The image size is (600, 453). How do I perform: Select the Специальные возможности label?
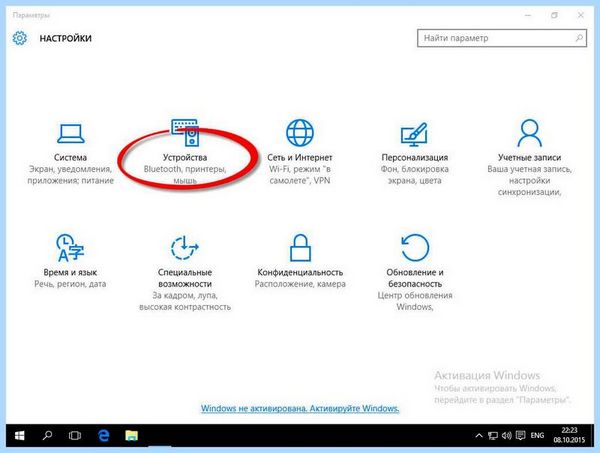click(185, 278)
